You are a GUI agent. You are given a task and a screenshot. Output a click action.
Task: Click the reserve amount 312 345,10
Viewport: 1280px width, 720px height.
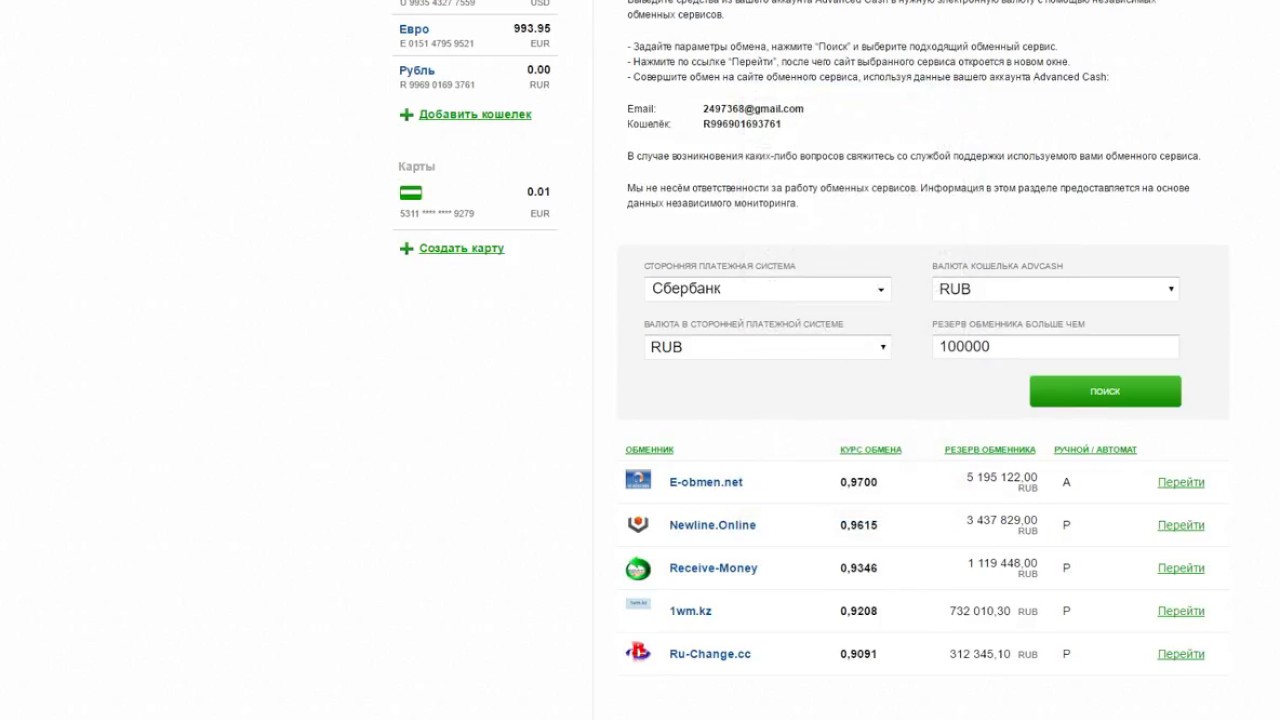click(980, 654)
